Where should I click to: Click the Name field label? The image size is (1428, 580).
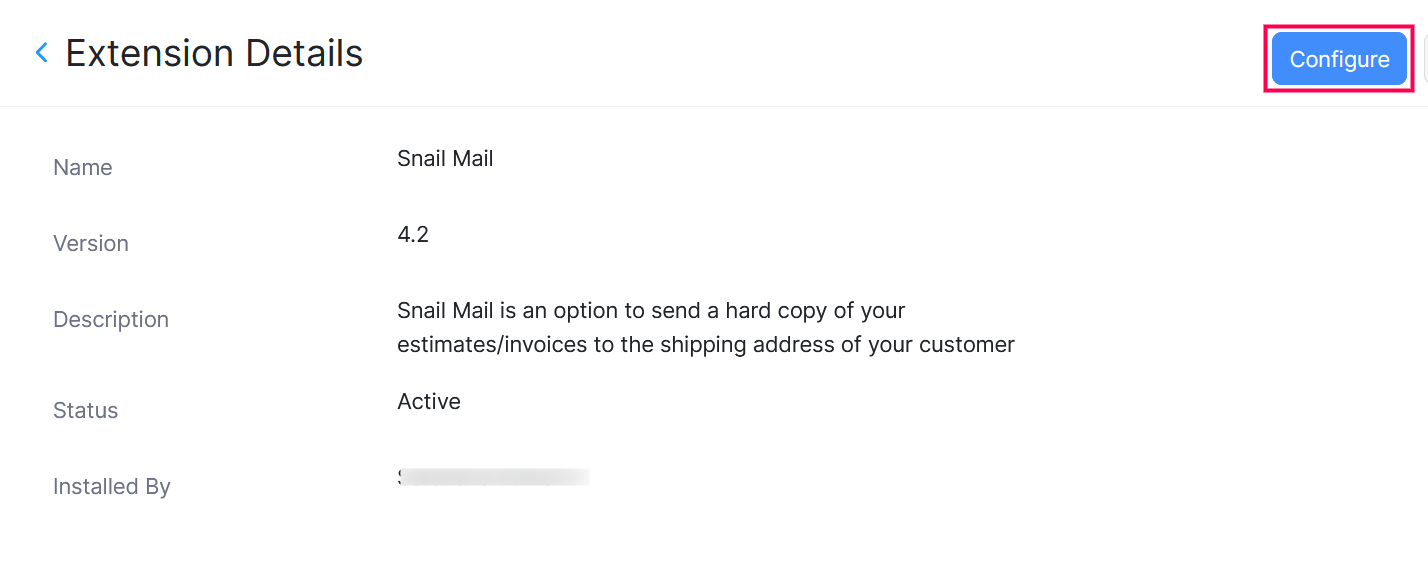[83, 168]
